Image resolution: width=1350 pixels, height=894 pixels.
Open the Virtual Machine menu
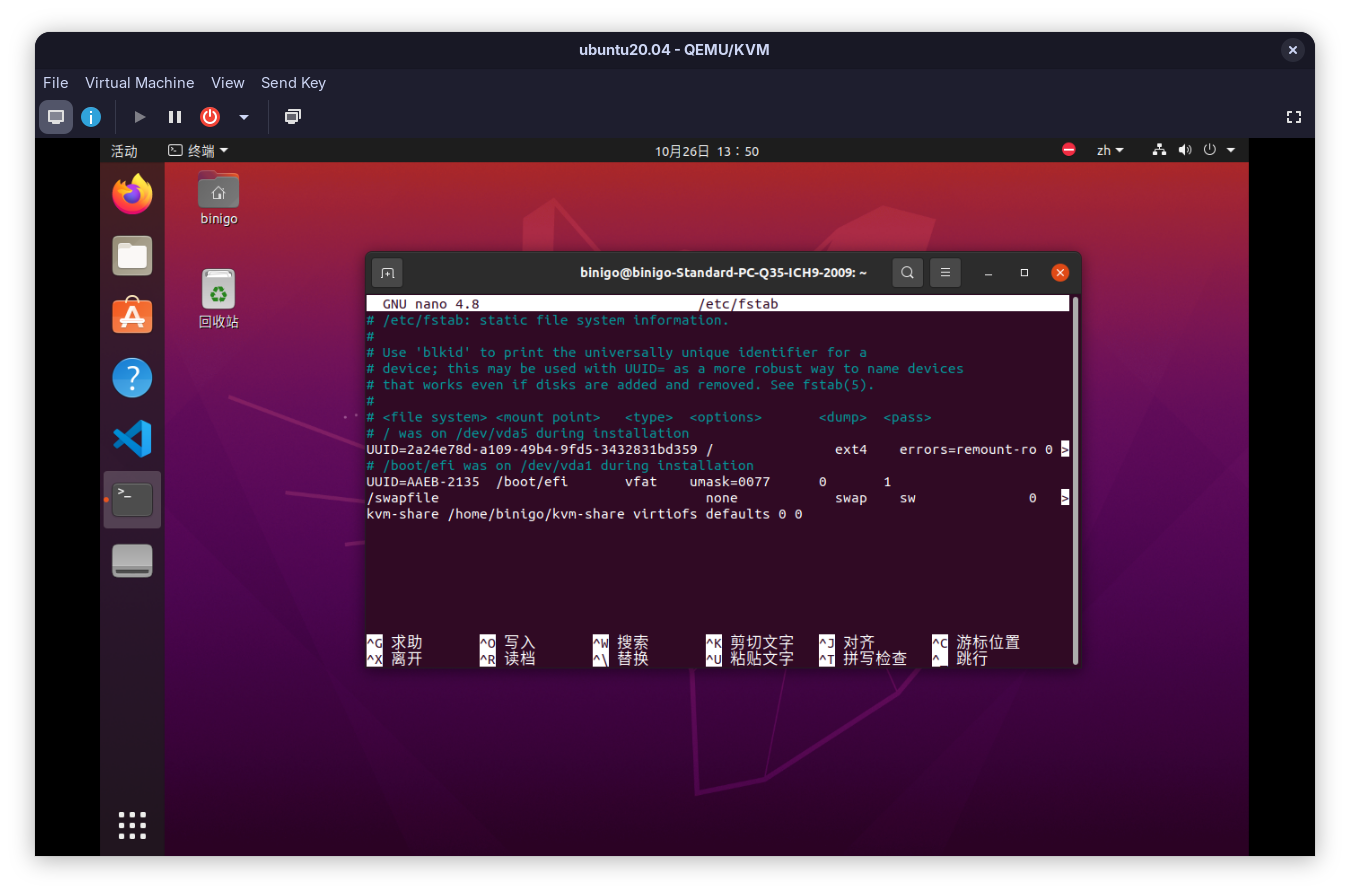point(139,83)
